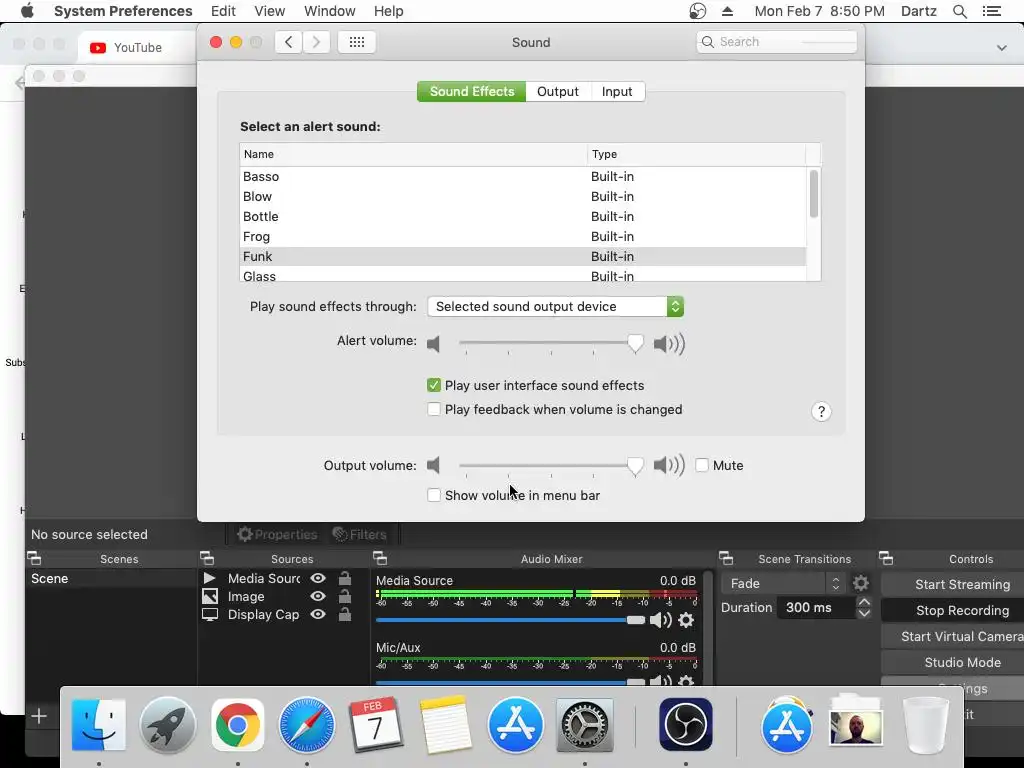Click the Controls dock popout icon
1024x768 pixels.
(x=886, y=558)
